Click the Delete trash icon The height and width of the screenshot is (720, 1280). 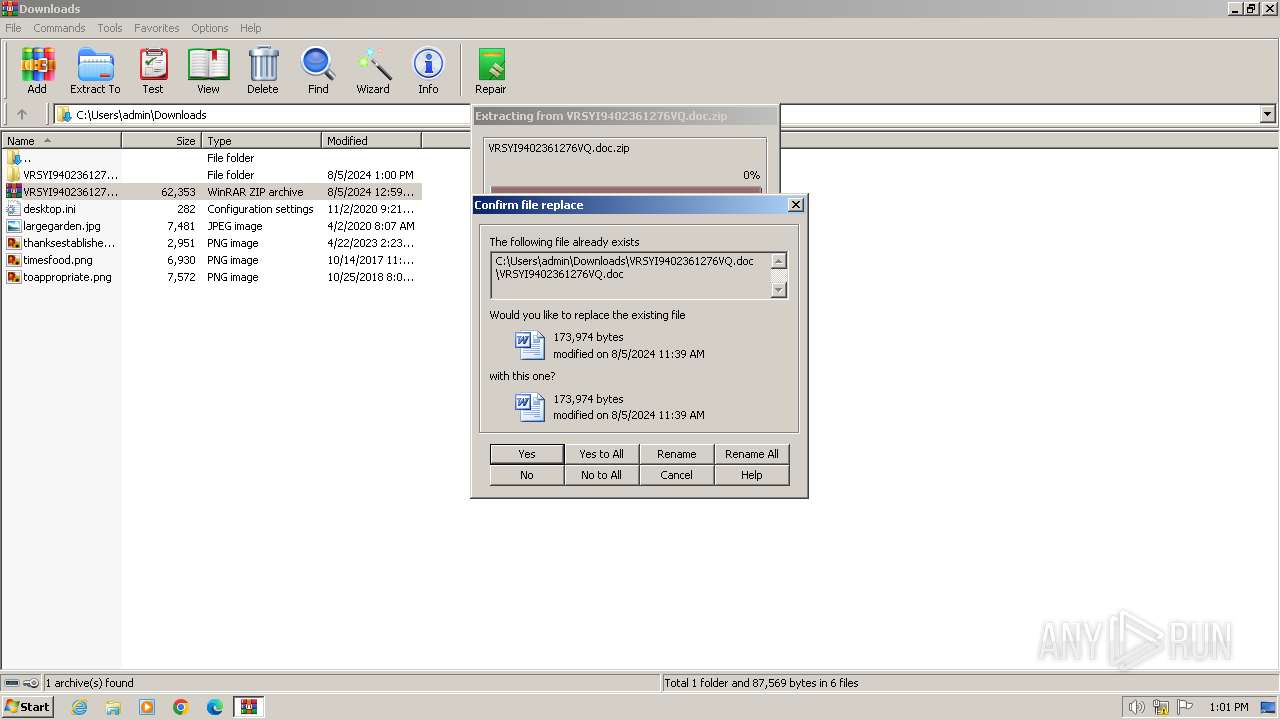pyautogui.click(x=263, y=71)
